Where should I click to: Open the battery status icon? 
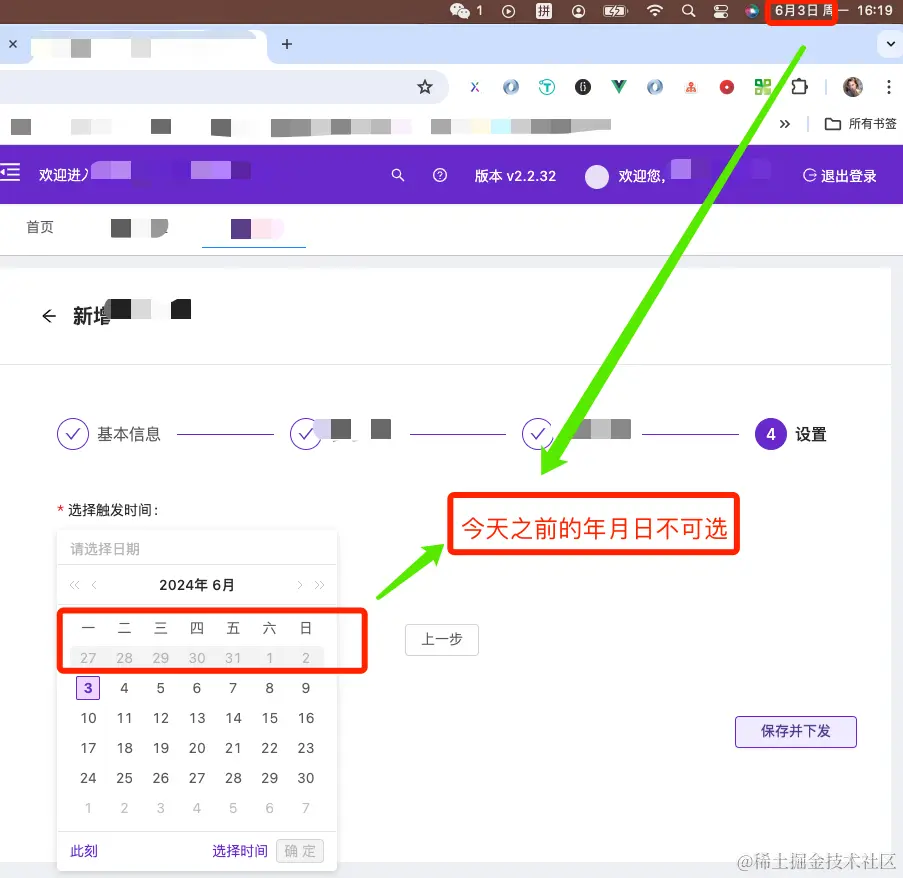pos(615,11)
